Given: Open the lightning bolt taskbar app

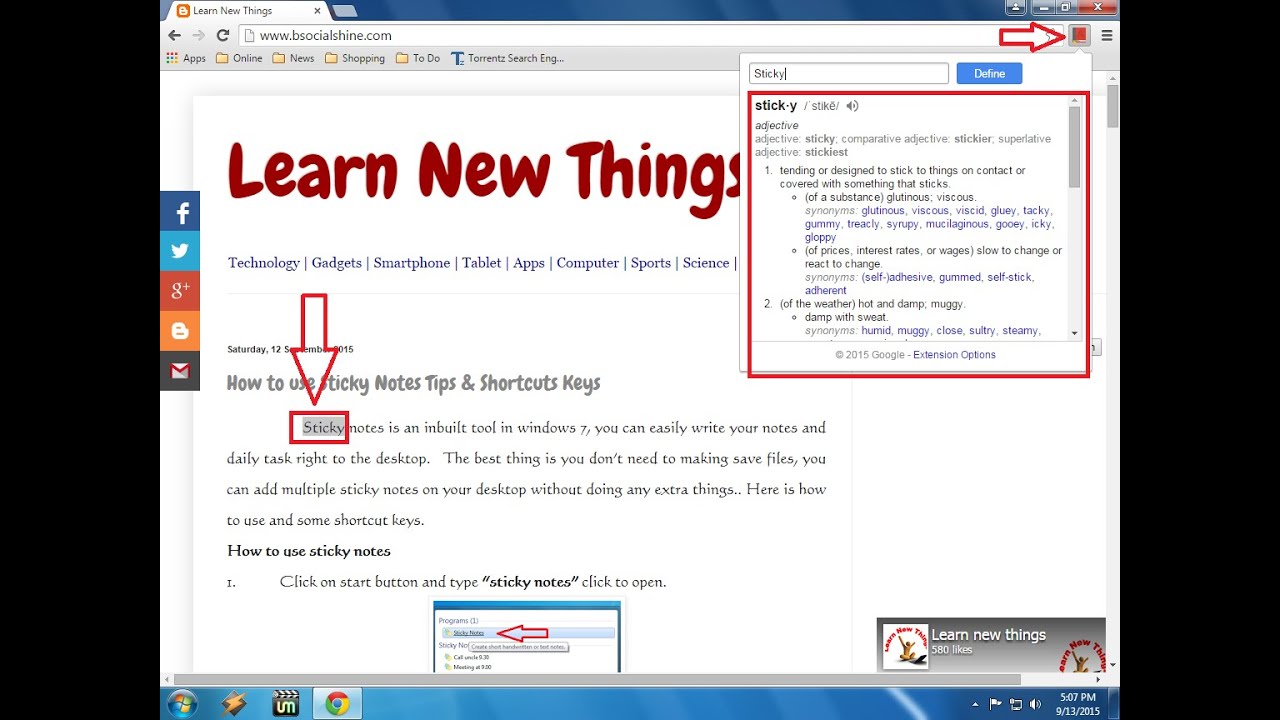Looking at the screenshot, I should 234,704.
